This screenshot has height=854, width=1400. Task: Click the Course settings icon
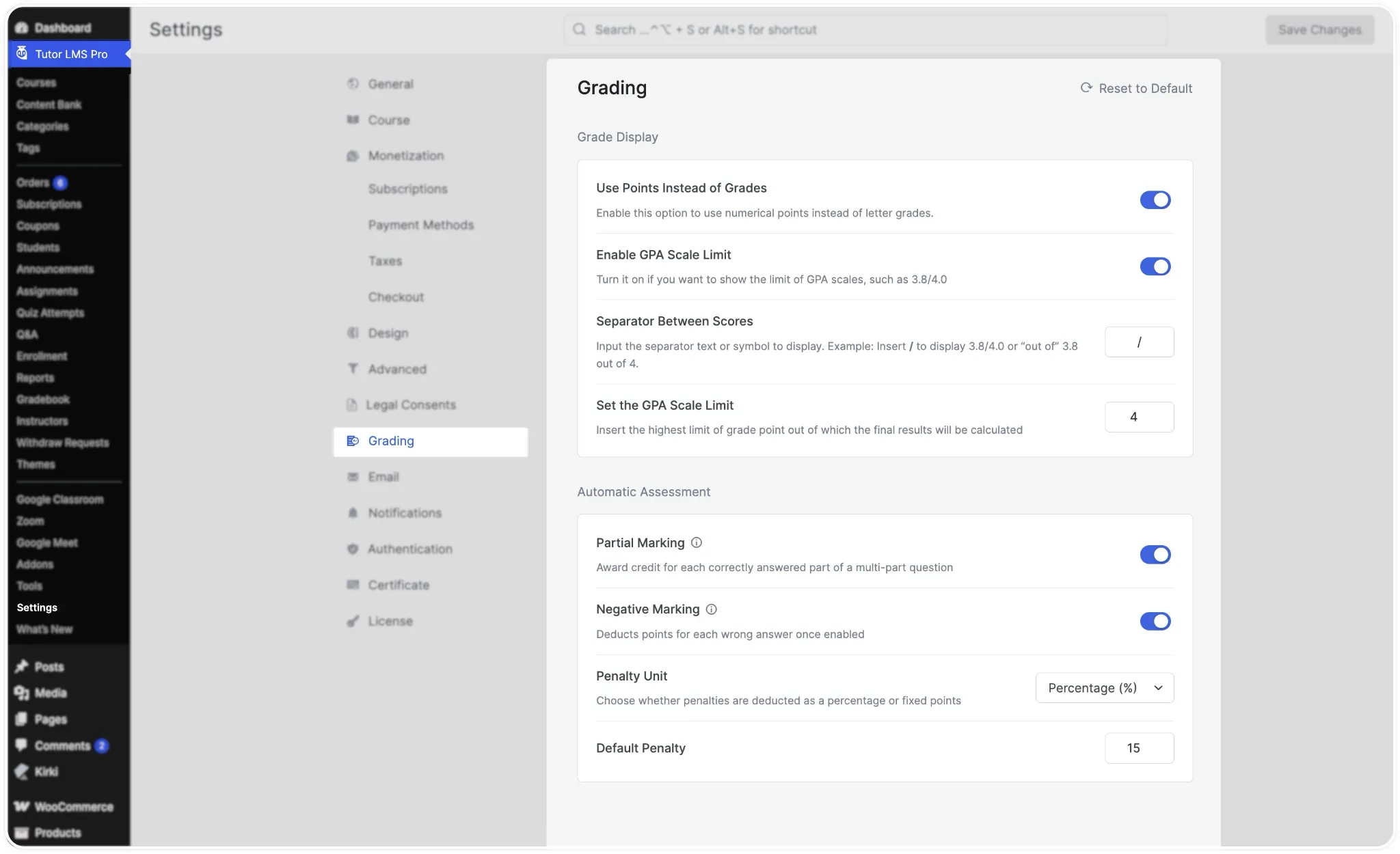353,120
